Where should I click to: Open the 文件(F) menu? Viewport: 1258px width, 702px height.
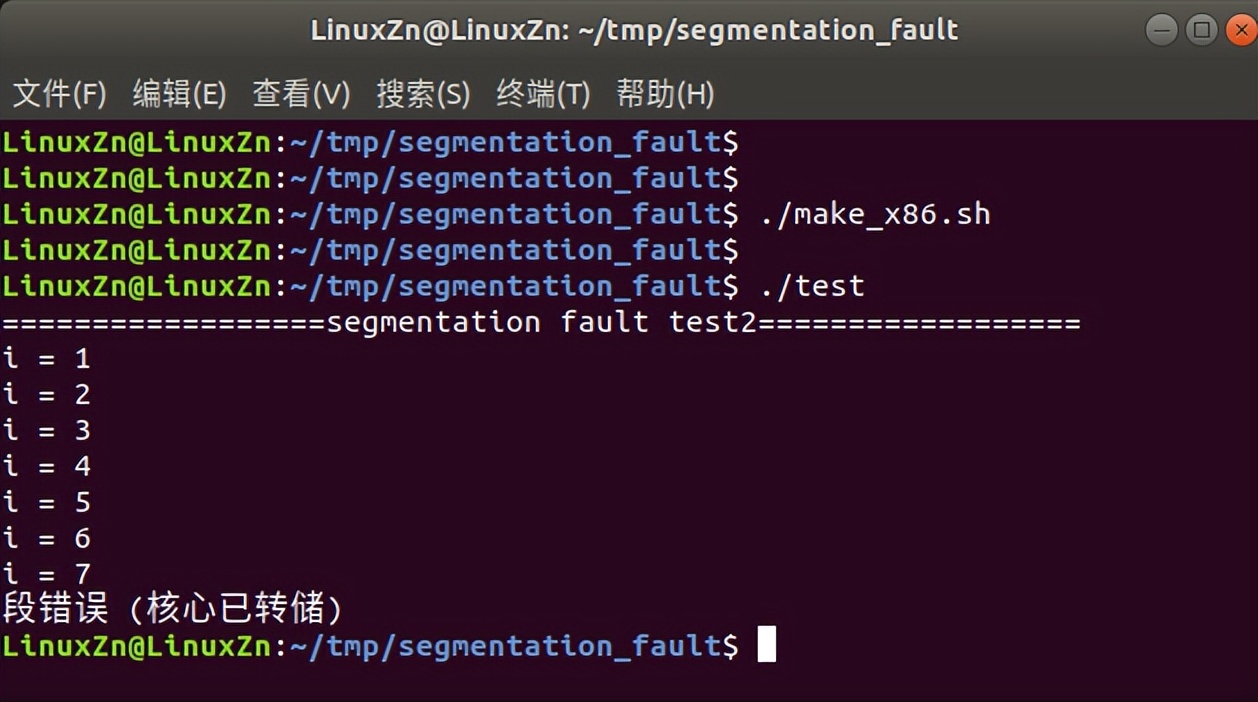click(x=59, y=95)
